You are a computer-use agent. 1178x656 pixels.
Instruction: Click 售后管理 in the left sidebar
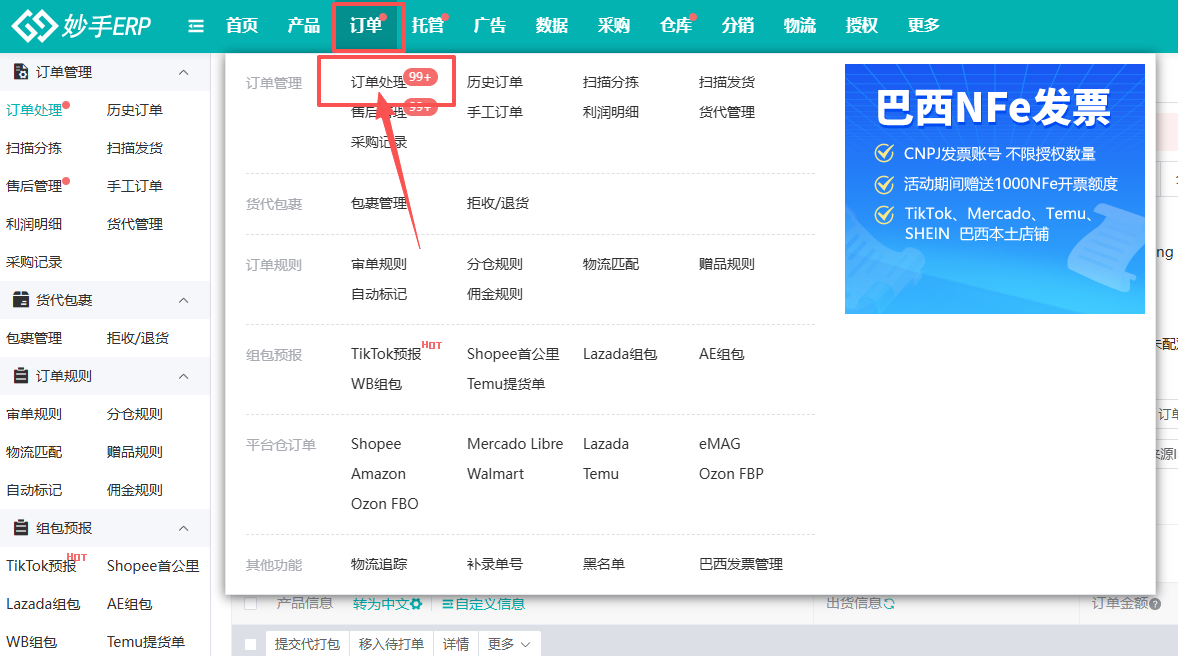34,186
